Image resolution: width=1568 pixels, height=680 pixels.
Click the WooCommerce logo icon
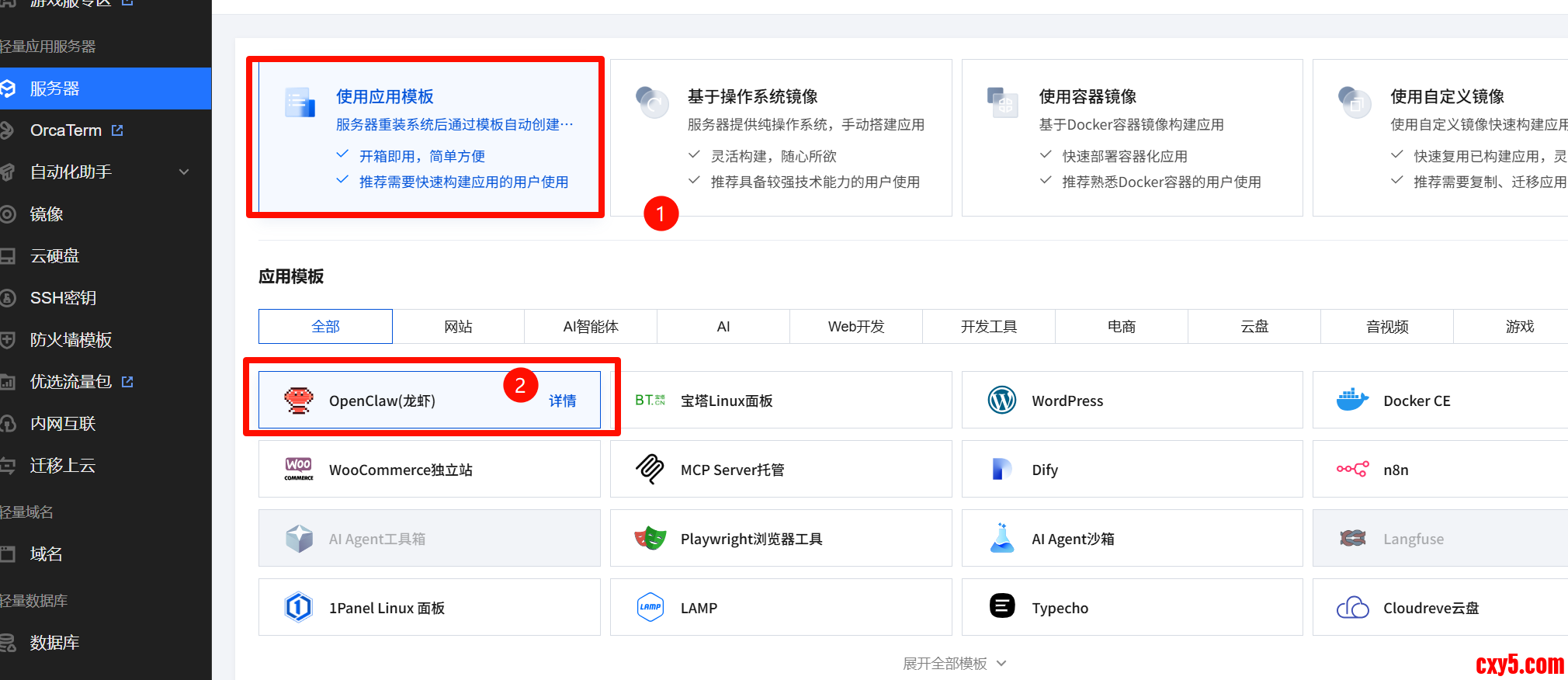coord(299,470)
